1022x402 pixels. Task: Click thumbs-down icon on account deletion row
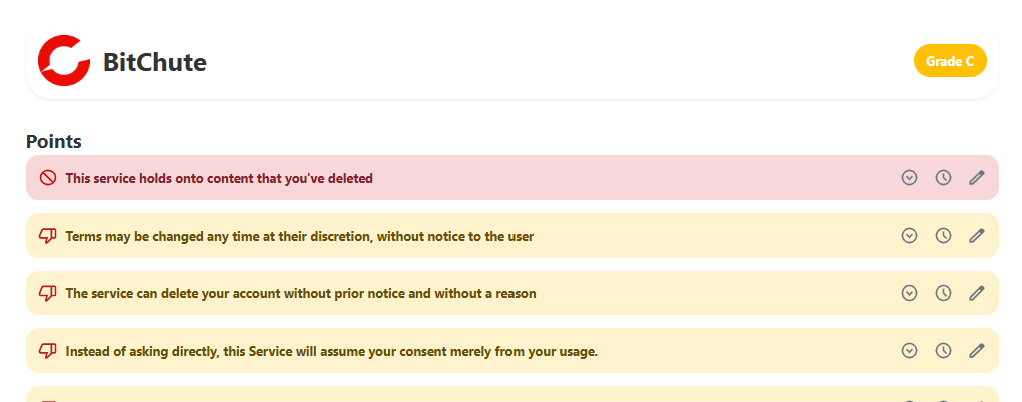[47, 294]
